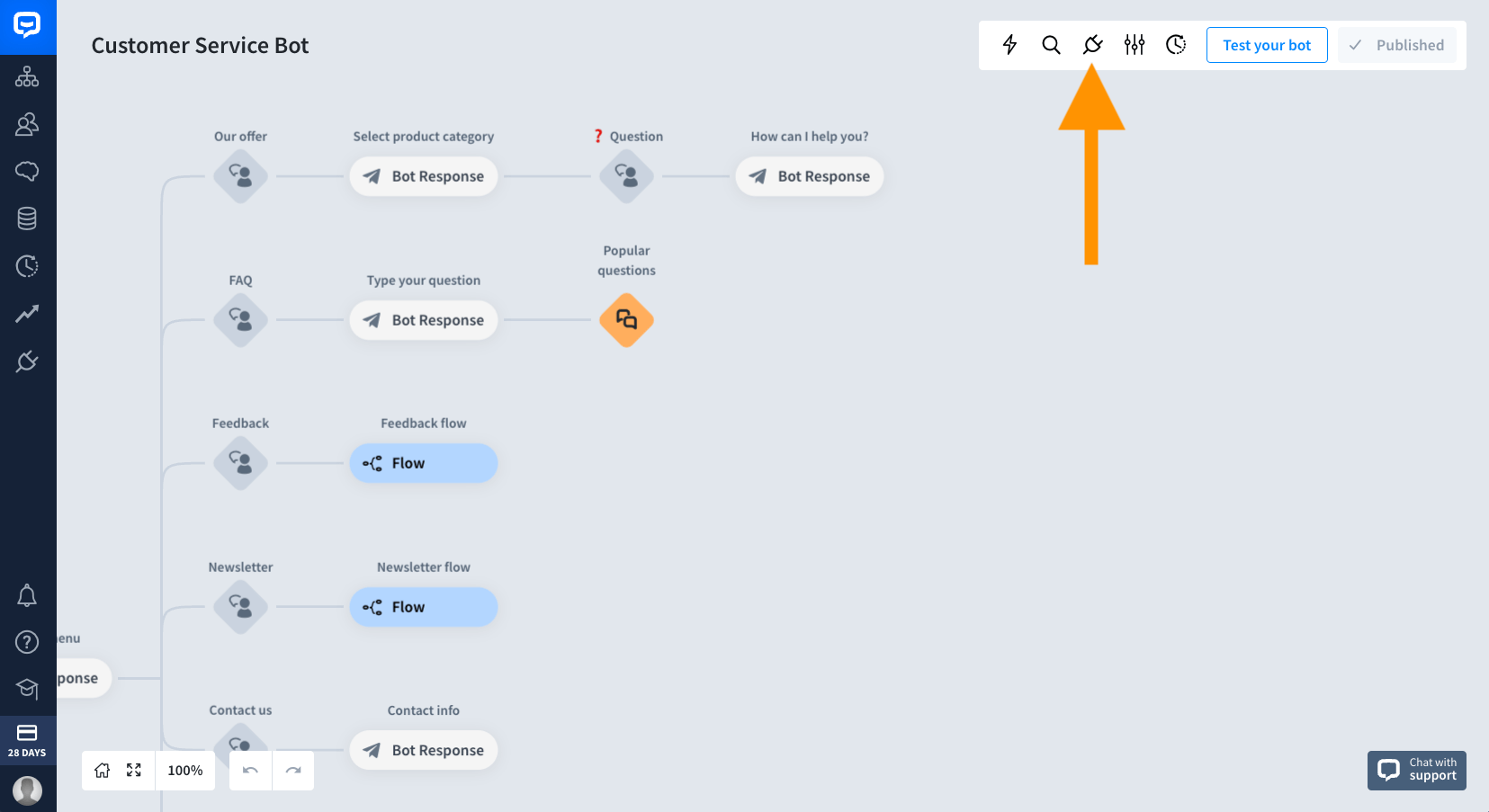Open the Analytics trend icon in sidebar
Image resolution: width=1489 pixels, height=812 pixels.
click(x=27, y=314)
